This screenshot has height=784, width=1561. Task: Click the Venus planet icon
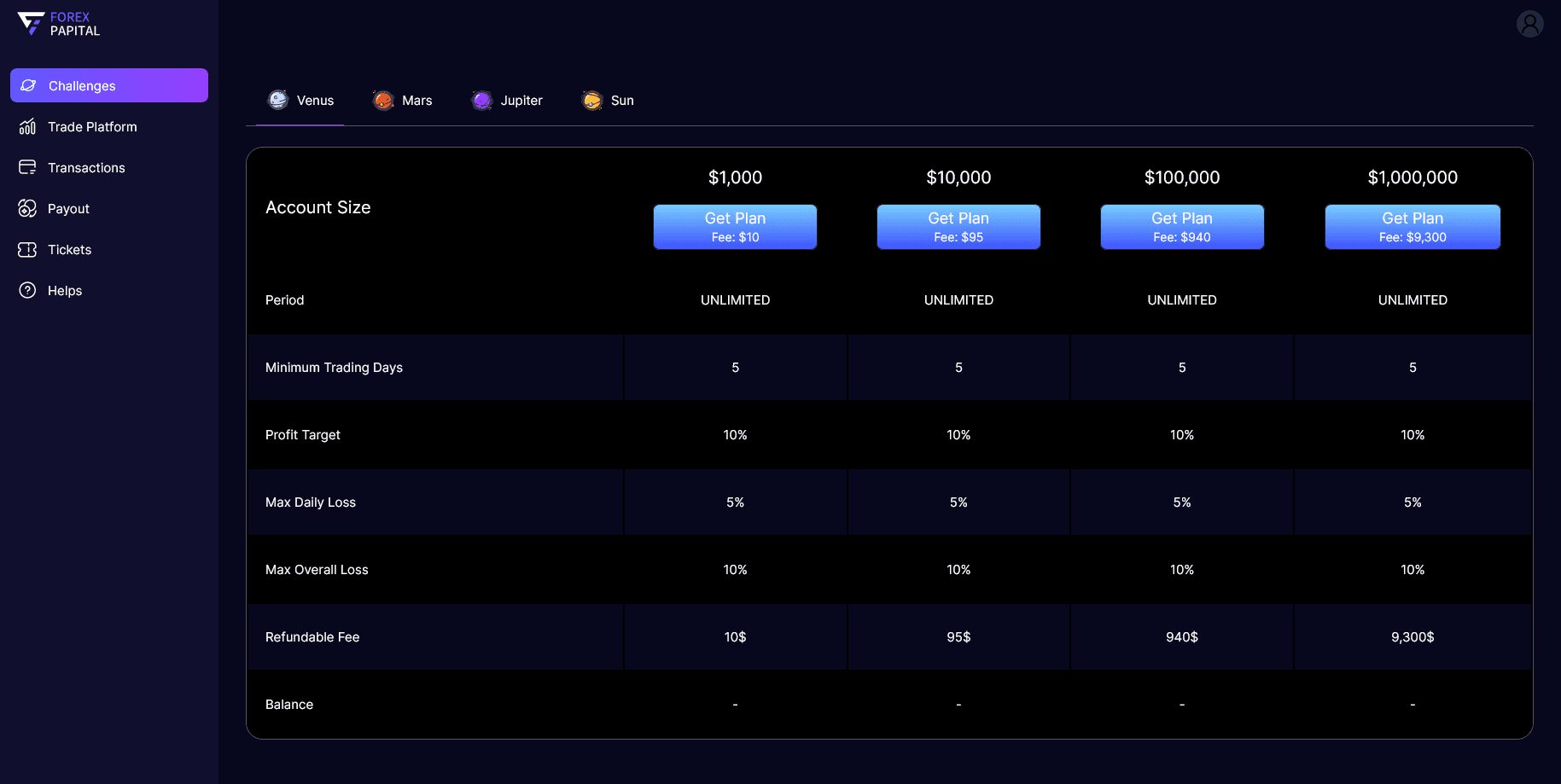pos(278,100)
